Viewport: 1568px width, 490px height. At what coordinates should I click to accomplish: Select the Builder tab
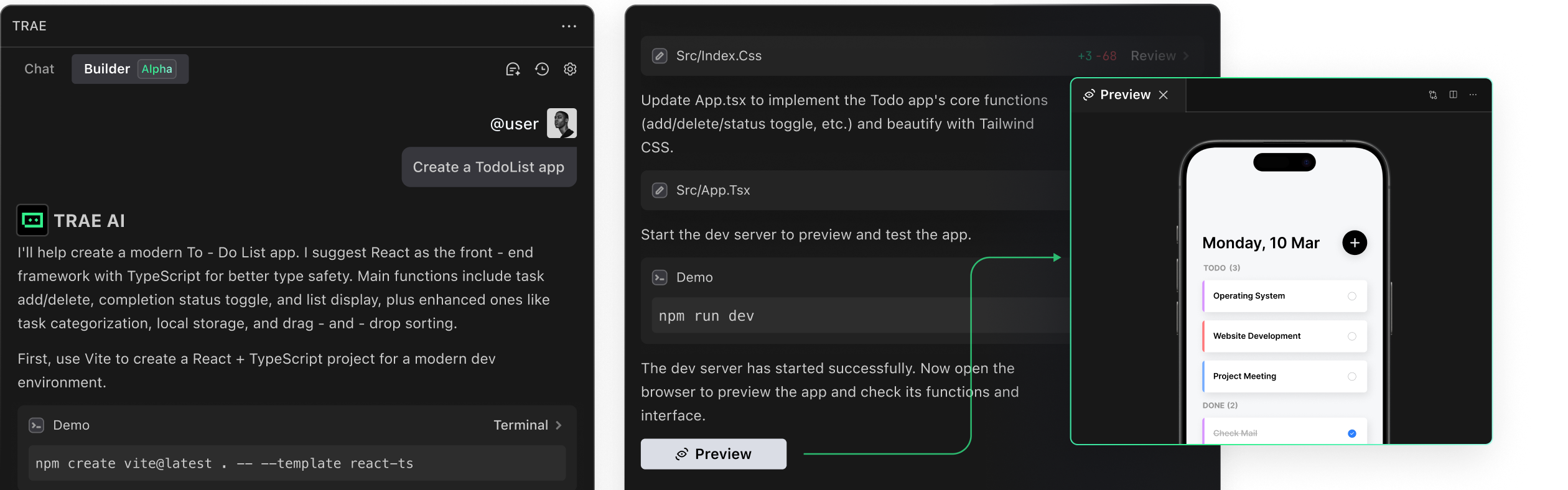click(130, 69)
